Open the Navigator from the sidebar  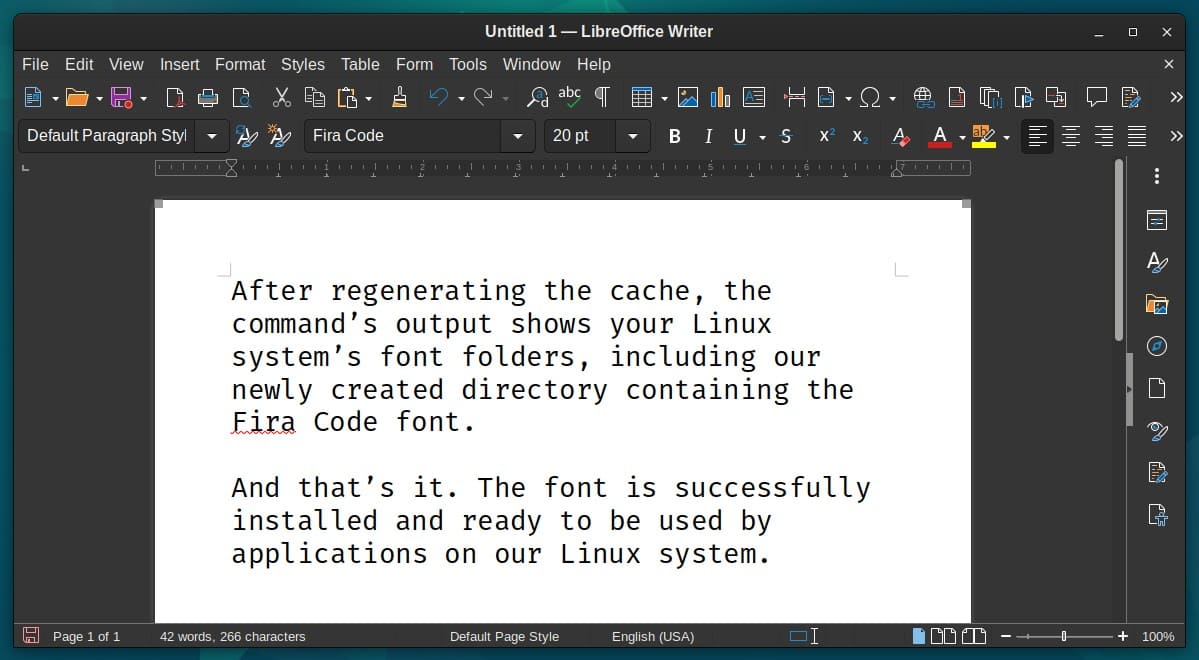coord(1156,346)
